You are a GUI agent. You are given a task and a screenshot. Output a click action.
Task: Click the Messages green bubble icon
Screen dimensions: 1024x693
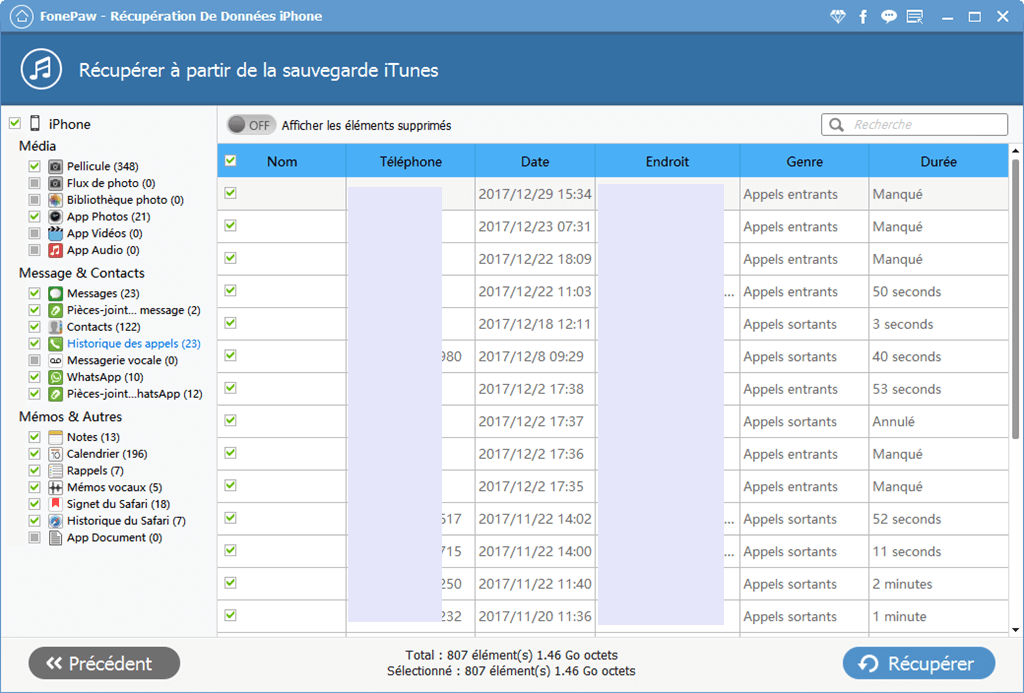pyautogui.click(x=56, y=293)
